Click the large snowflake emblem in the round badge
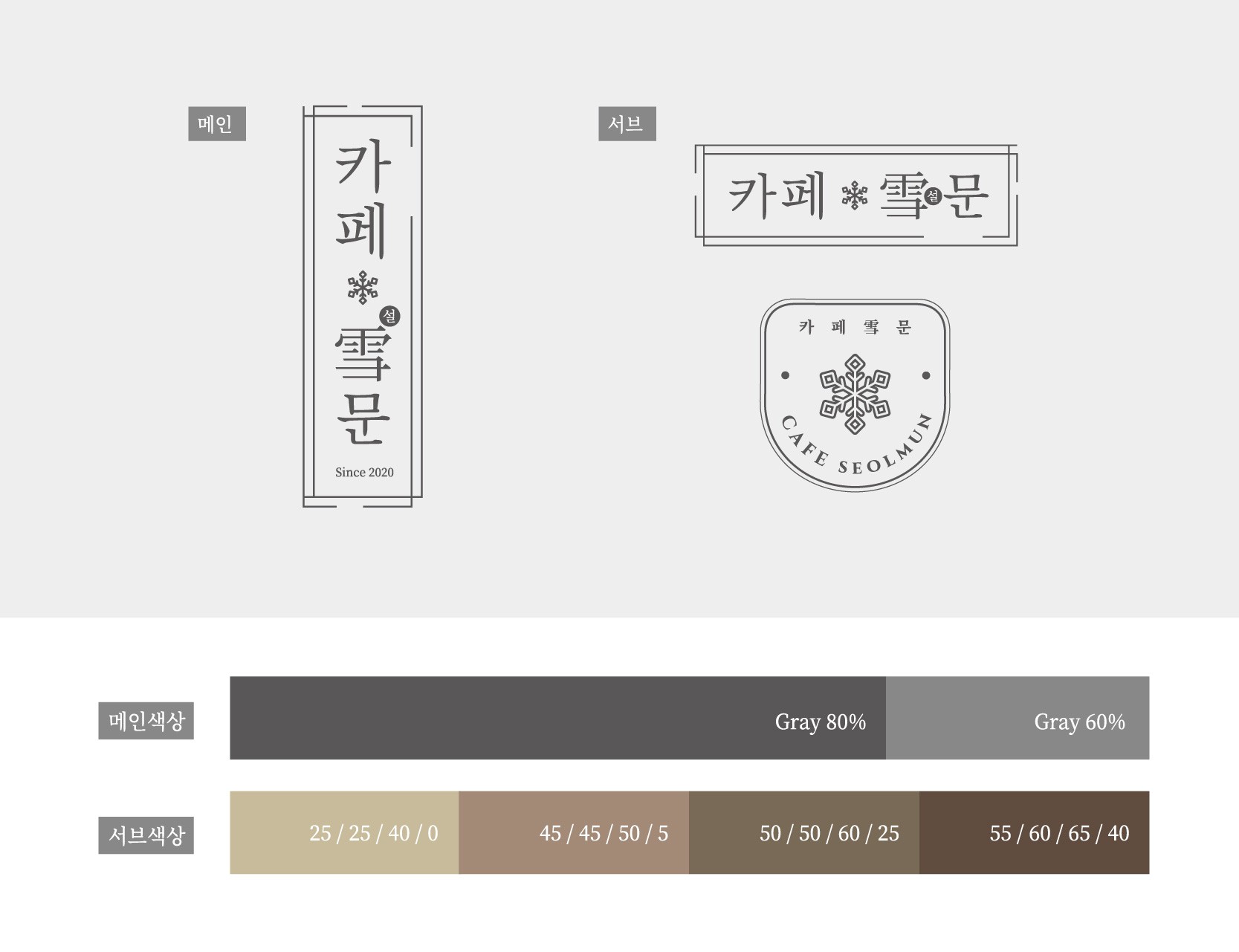 tap(855, 394)
